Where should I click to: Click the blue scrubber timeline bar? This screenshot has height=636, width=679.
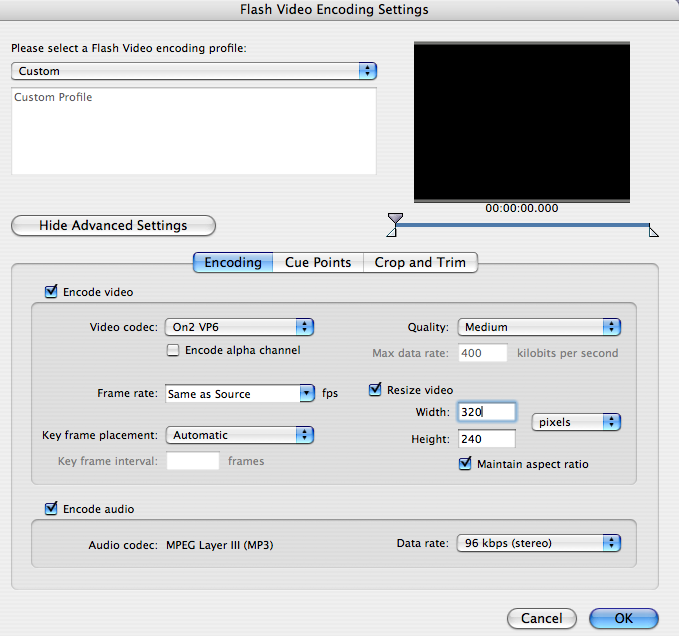pyautogui.click(x=522, y=225)
